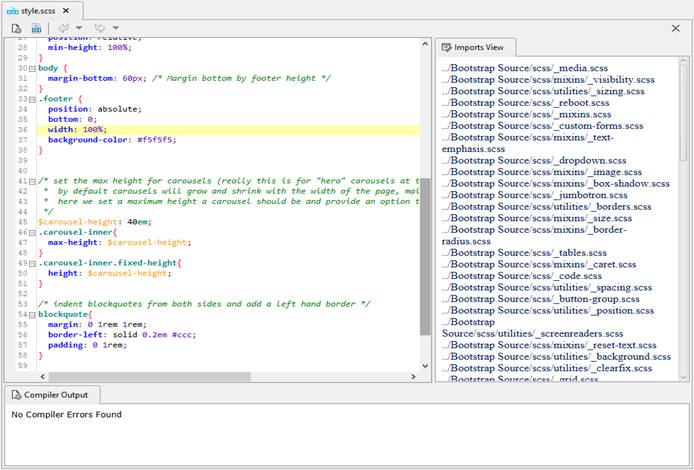The height and width of the screenshot is (470, 694).
Task: Collapse the .carousel-inner rule fold marker
Action: pos(32,231)
